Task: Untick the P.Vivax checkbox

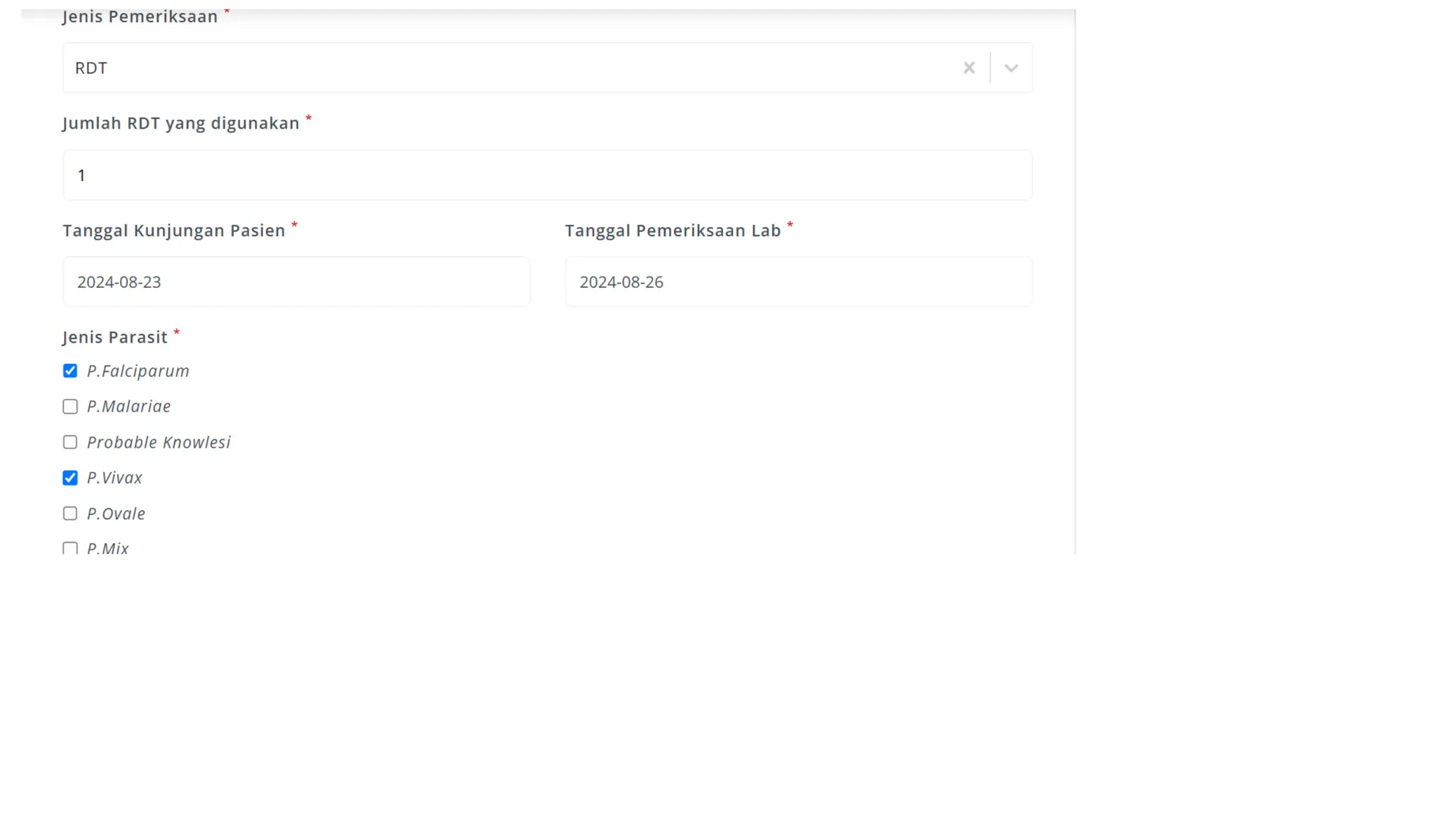Action: pos(70,478)
